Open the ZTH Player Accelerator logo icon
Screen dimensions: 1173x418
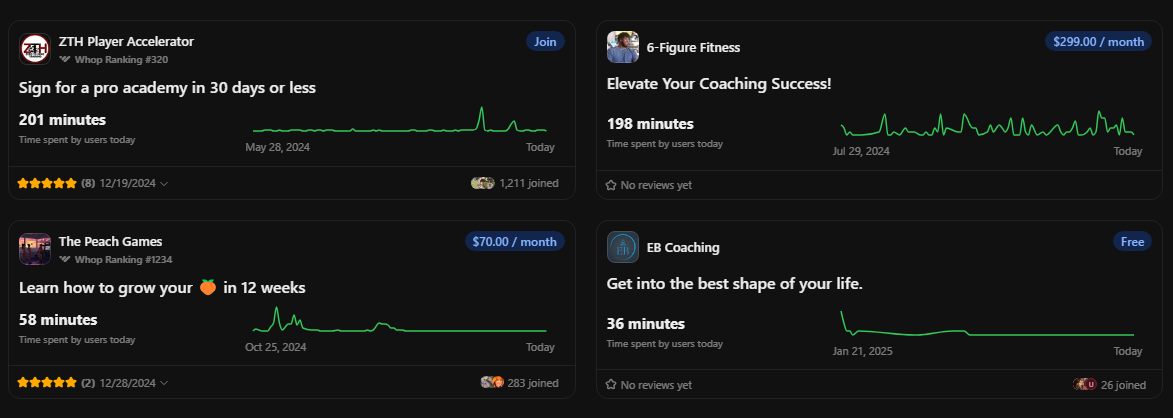point(34,49)
